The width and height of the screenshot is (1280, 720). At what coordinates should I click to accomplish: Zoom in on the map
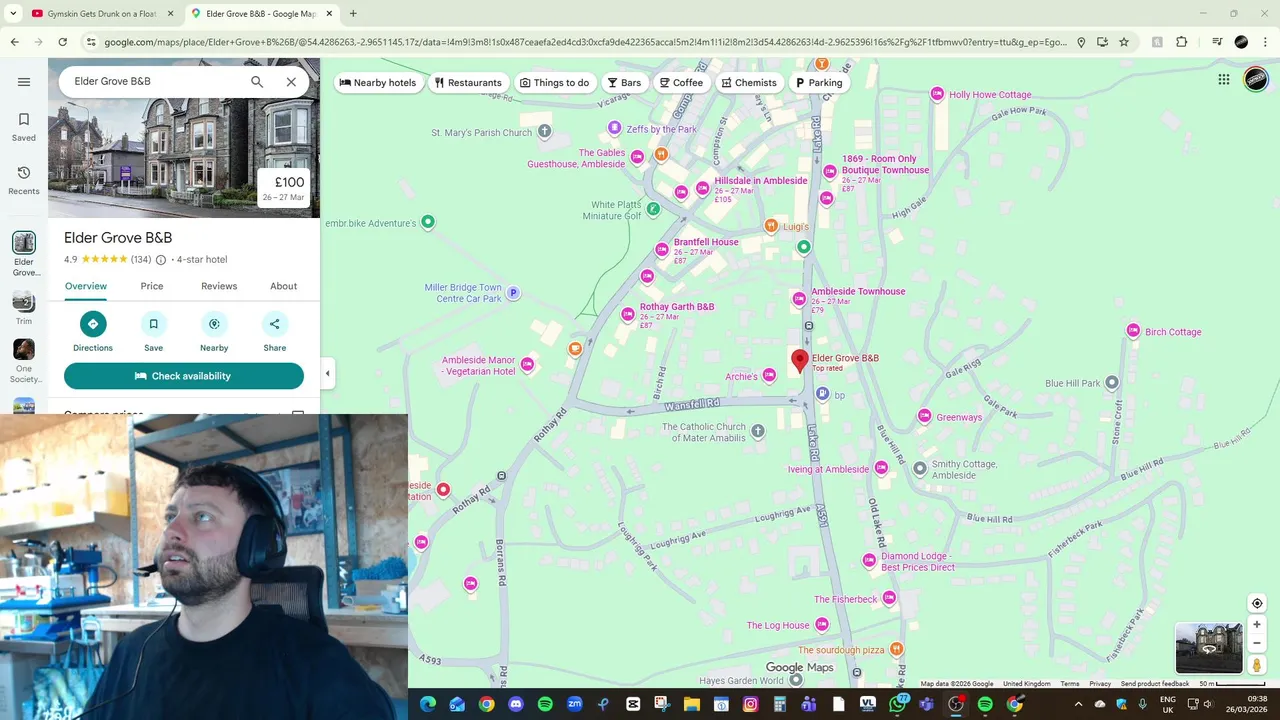tap(1257, 624)
